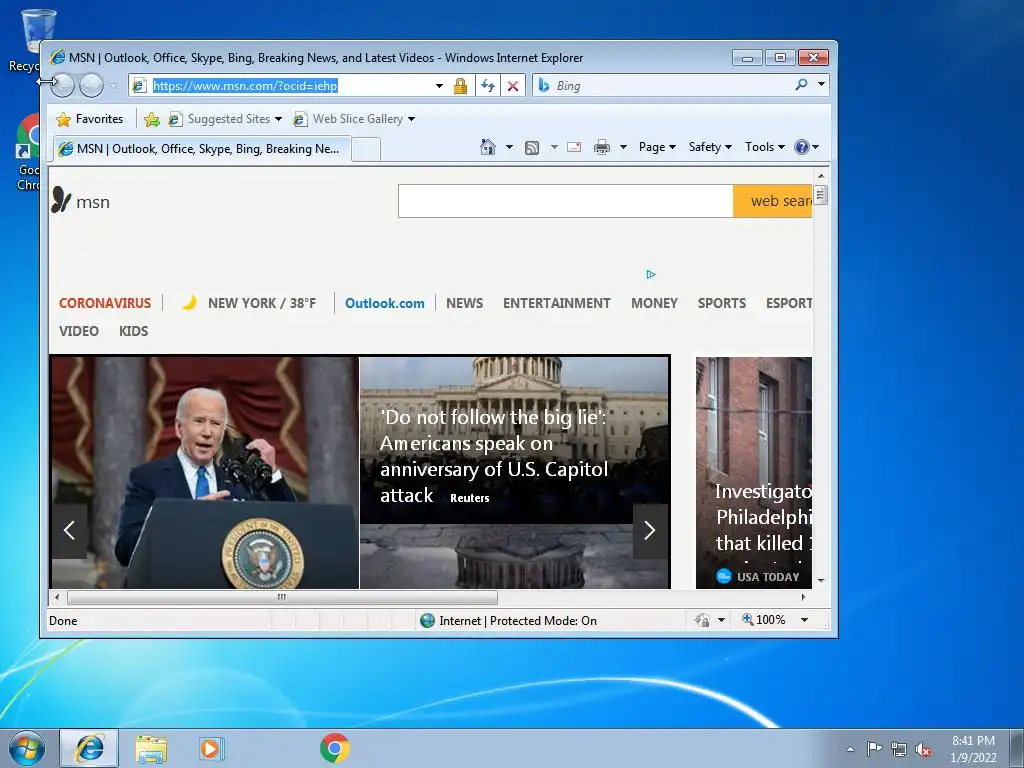This screenshot has height=768, width=1024.
Task: Open the recent pages dropdown arrow
Action: [114, 85]
